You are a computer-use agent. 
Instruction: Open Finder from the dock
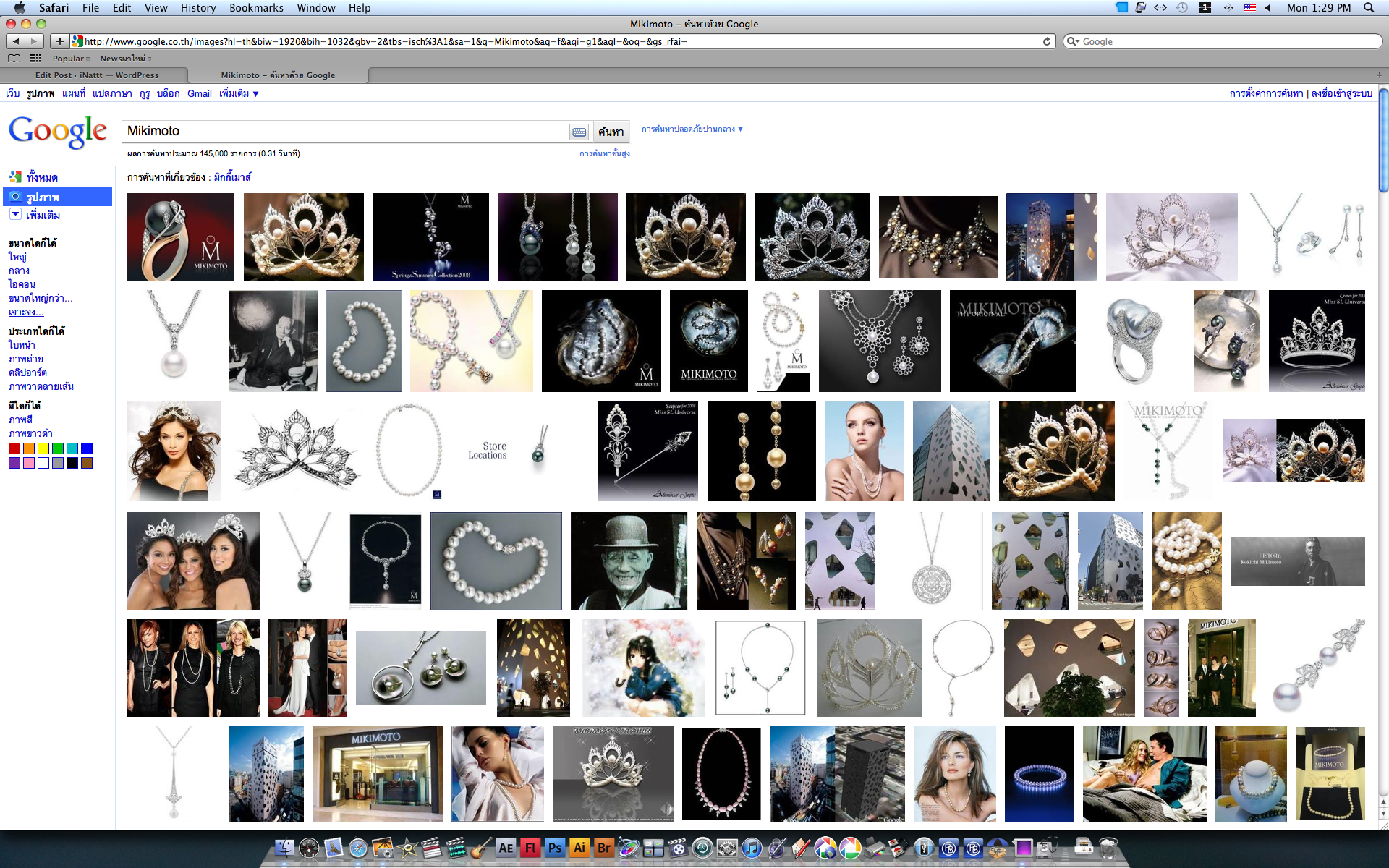pos(285,847)
